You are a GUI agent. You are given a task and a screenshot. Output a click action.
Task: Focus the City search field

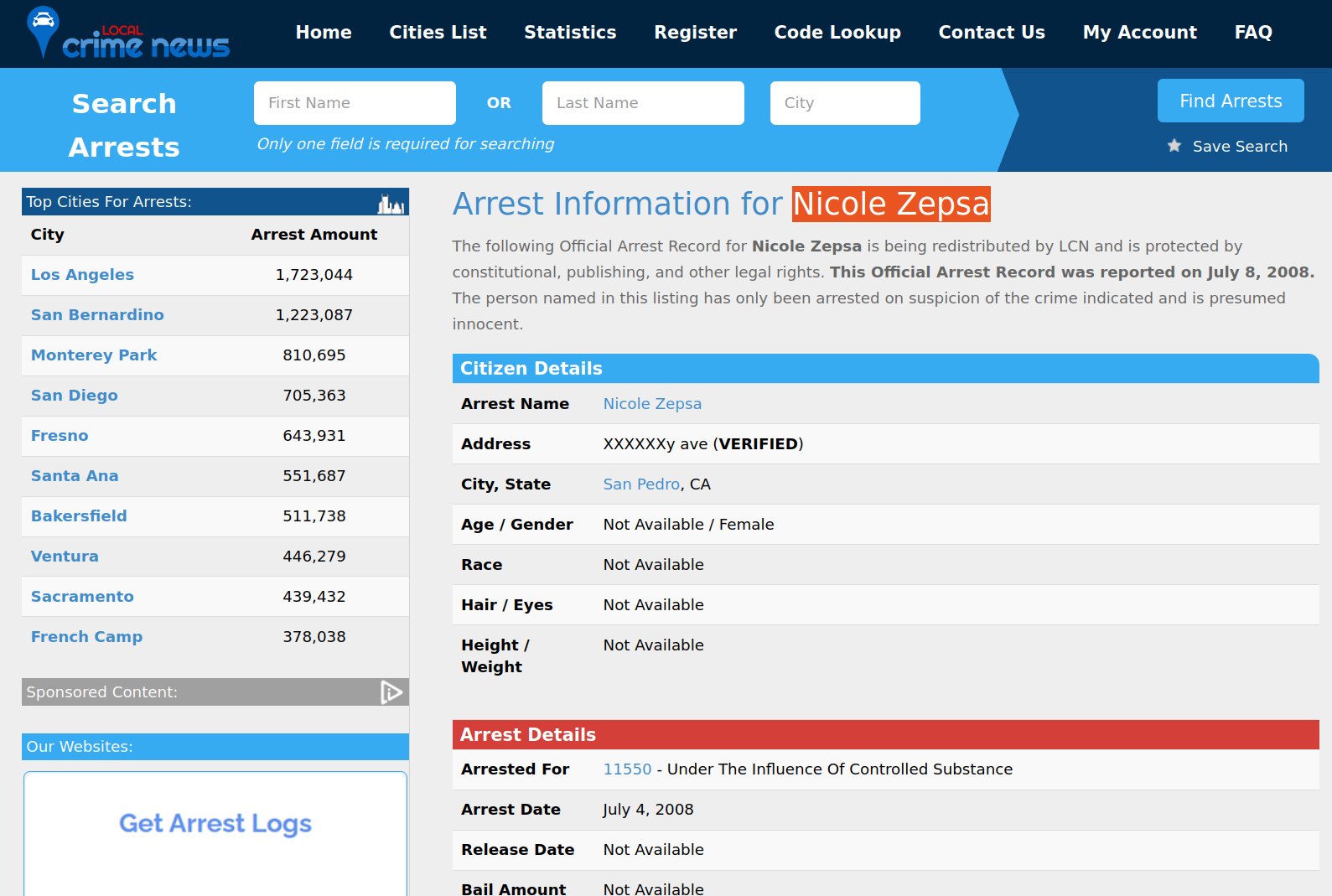pyautogui.click(x=845, y=103)
